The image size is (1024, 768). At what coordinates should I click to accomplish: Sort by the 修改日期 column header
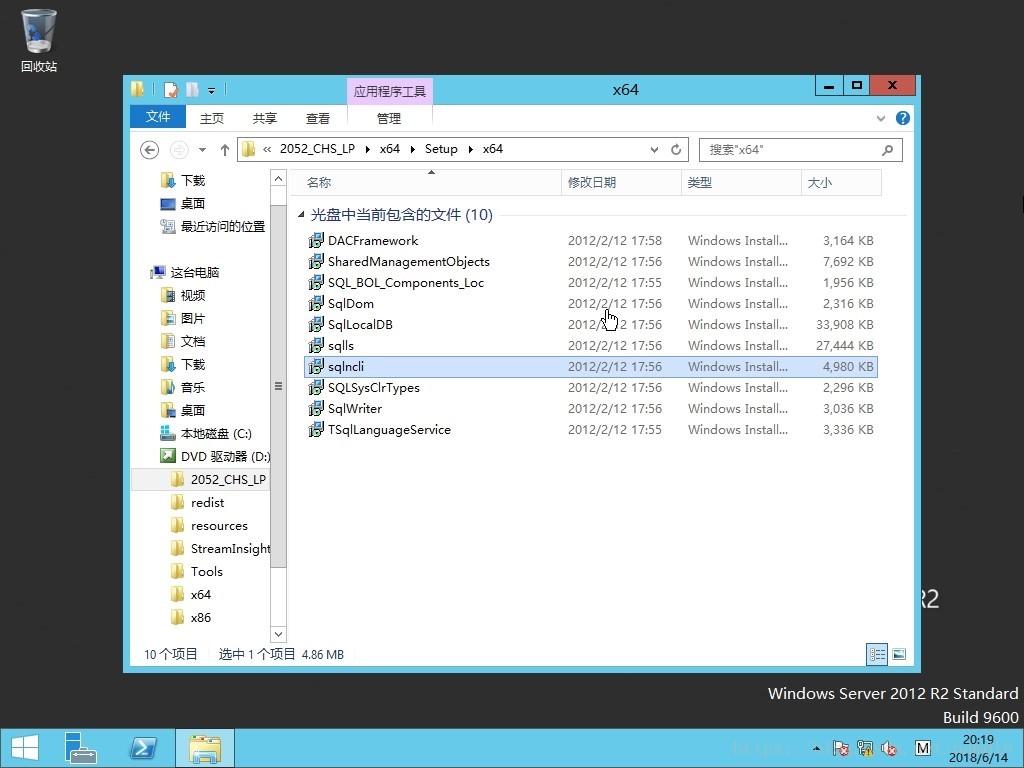[621, 182]
